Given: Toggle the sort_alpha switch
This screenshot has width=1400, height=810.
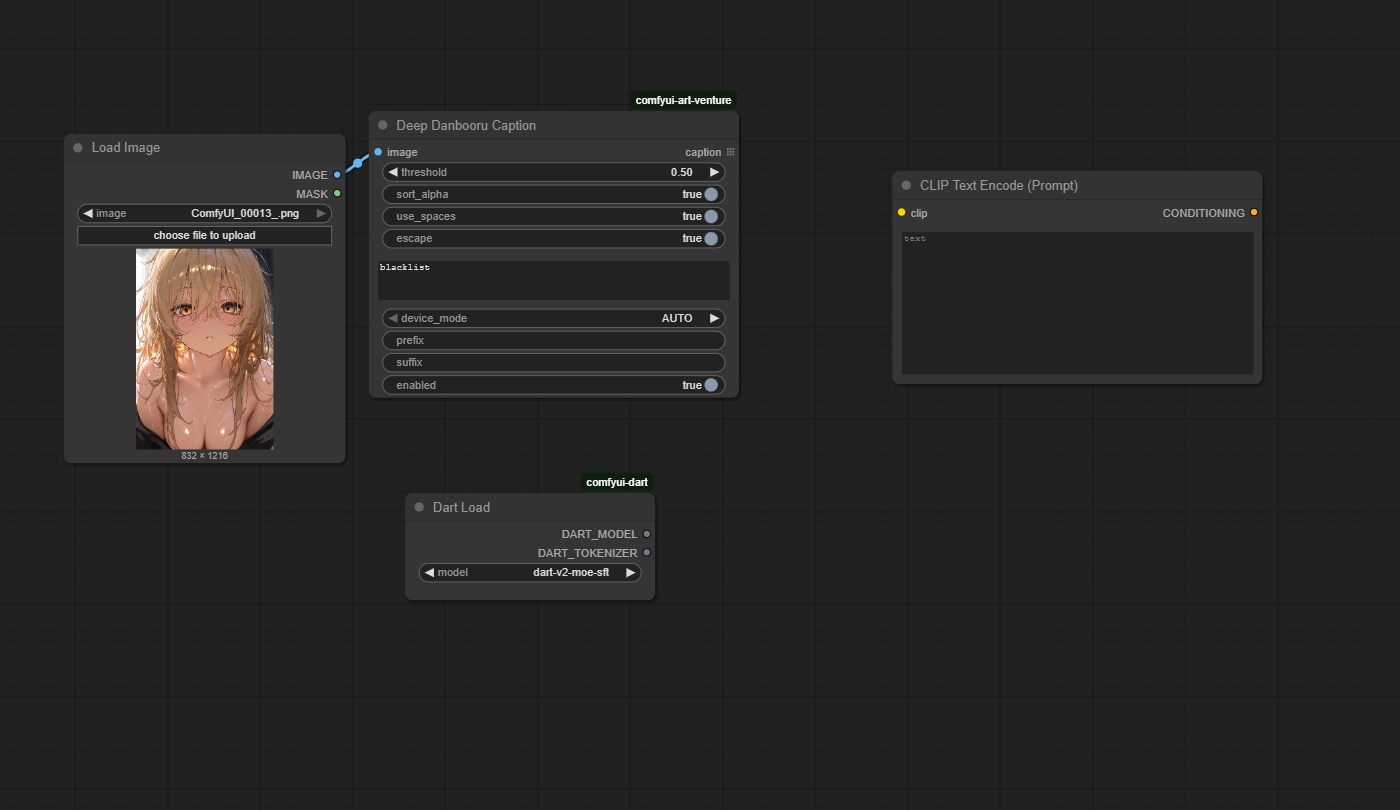Looking at the screenshot, I should (x=711, y=195).
